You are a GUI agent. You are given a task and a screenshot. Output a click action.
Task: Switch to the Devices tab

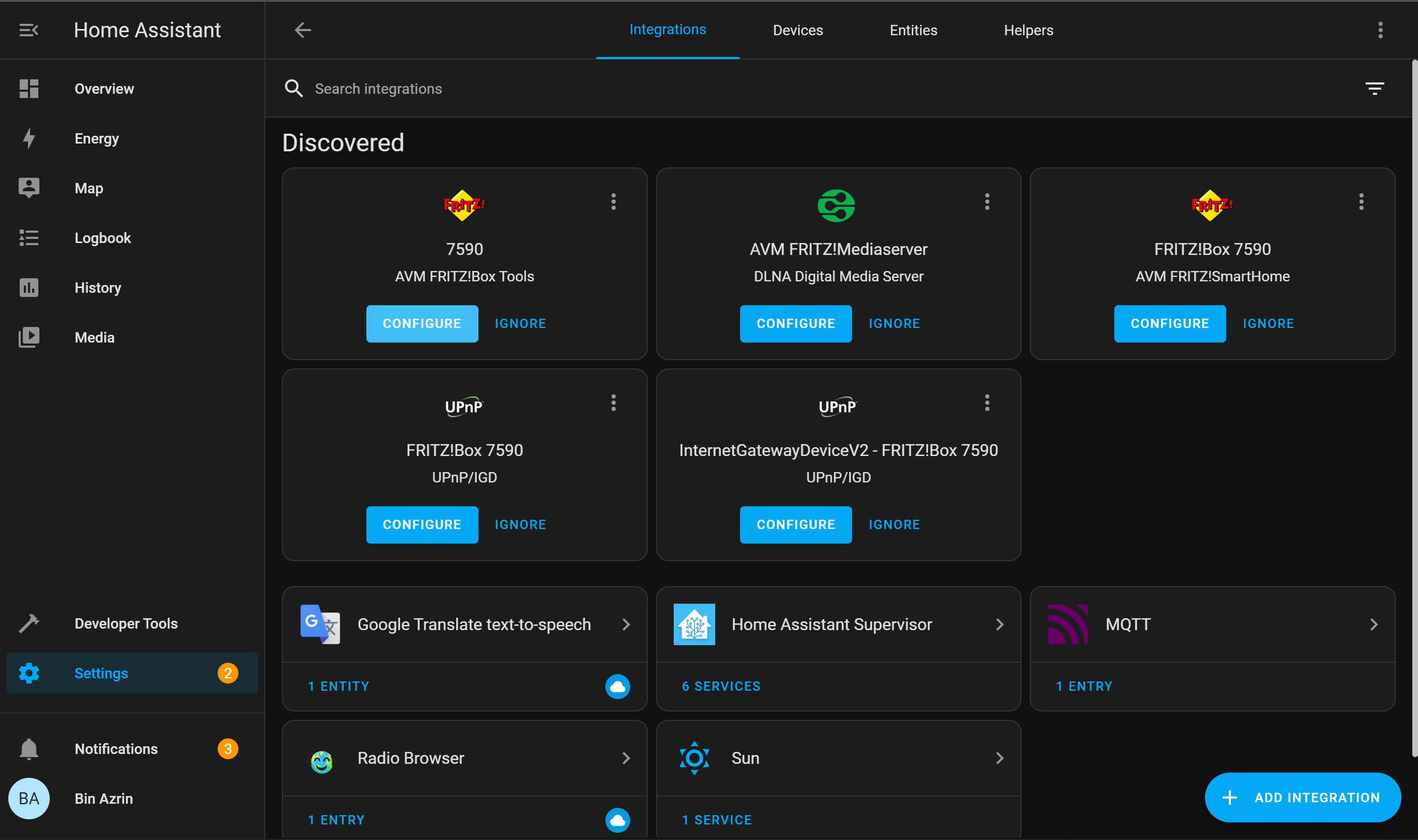pyautogui.click(x=798, y=30)
